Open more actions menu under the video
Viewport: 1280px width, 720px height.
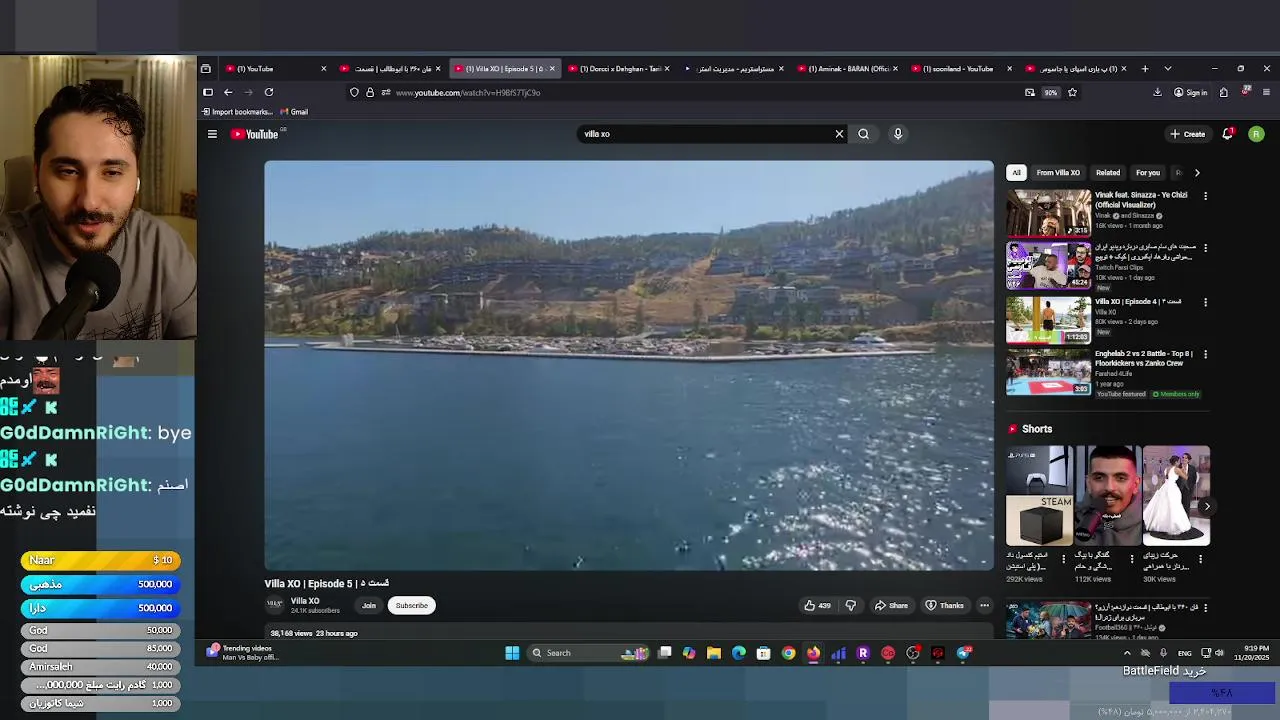[984, 605]
